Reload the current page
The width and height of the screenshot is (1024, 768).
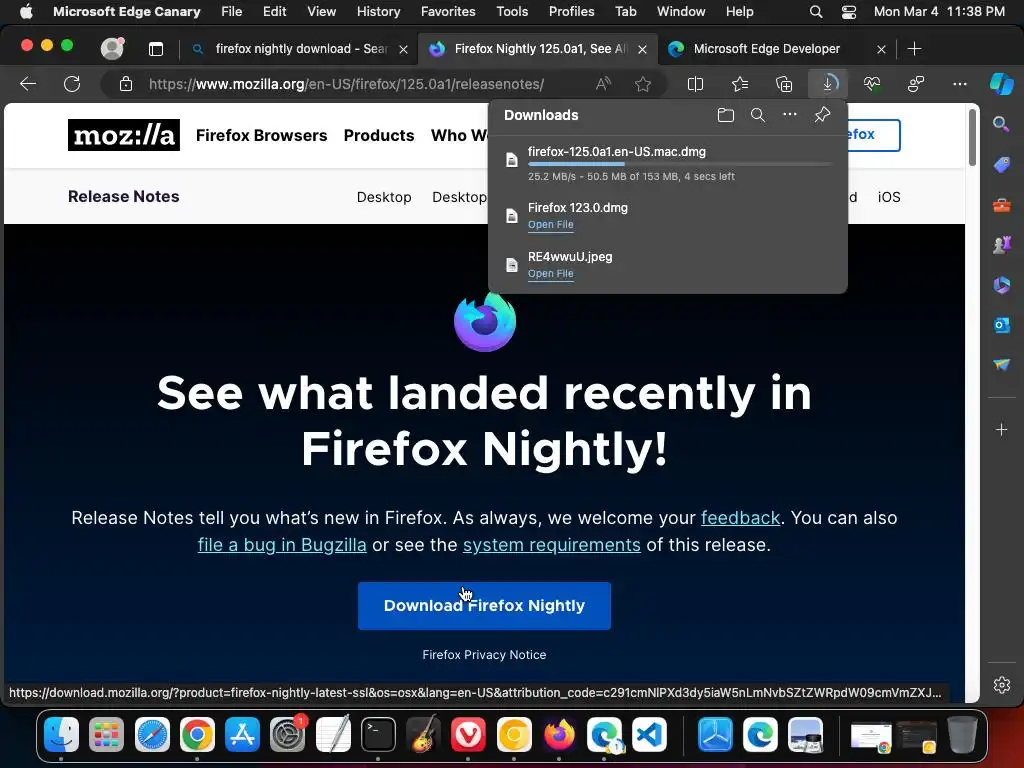click(x=72, y=84)
